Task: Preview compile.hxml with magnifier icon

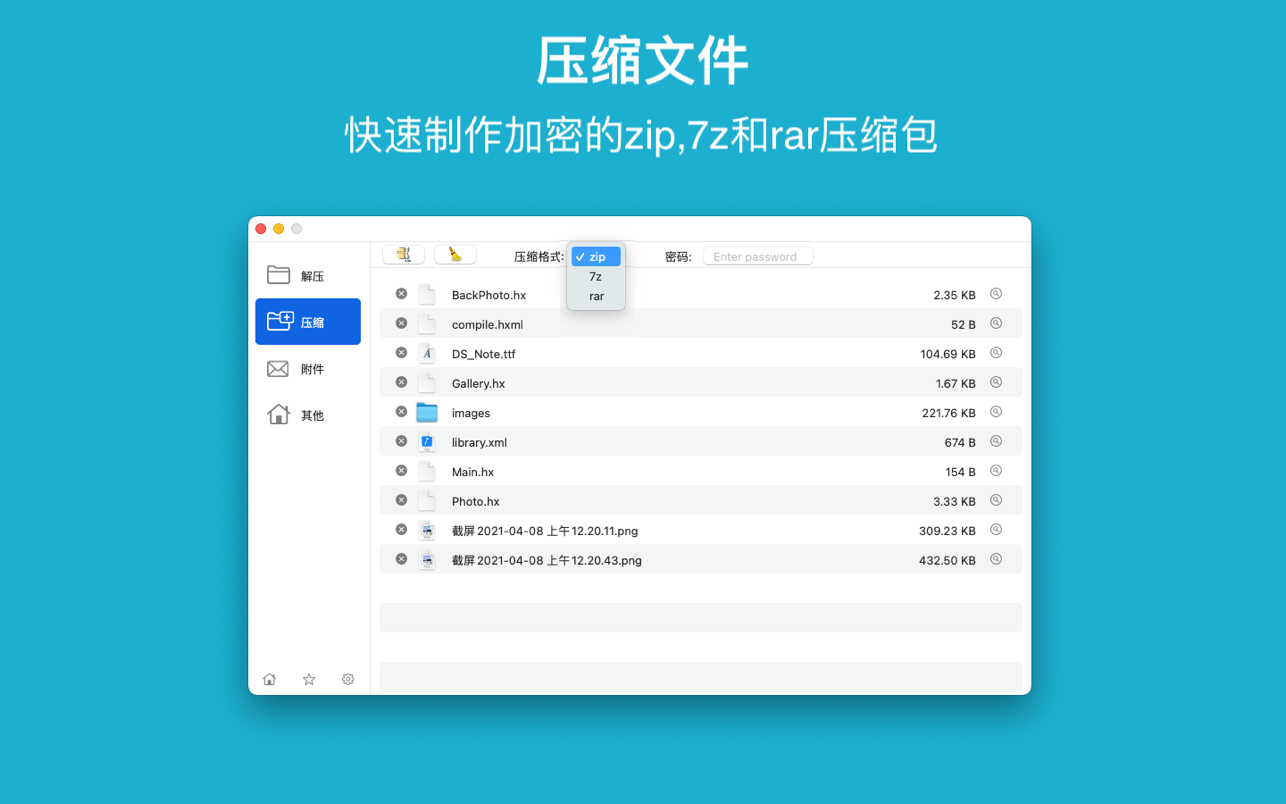Action: click(x=996, y=323)
